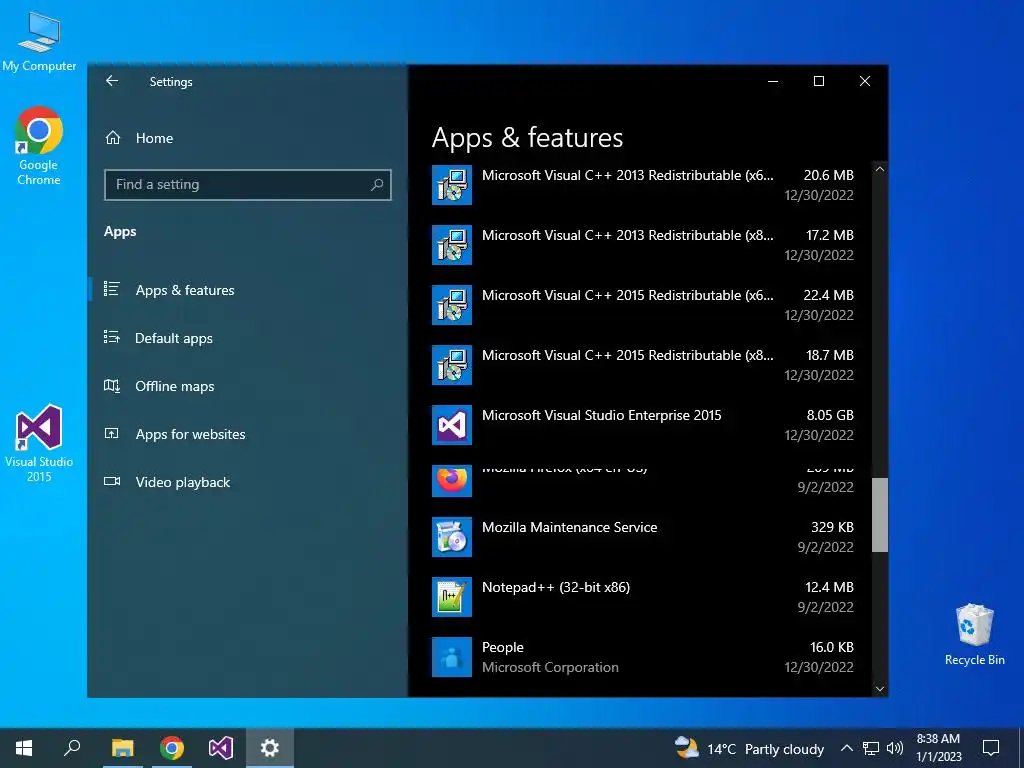Viewport: 1024px width, 768px height.
Task: Click the scrollbar down arrow in apps list
Action: [x=880, y=689]
